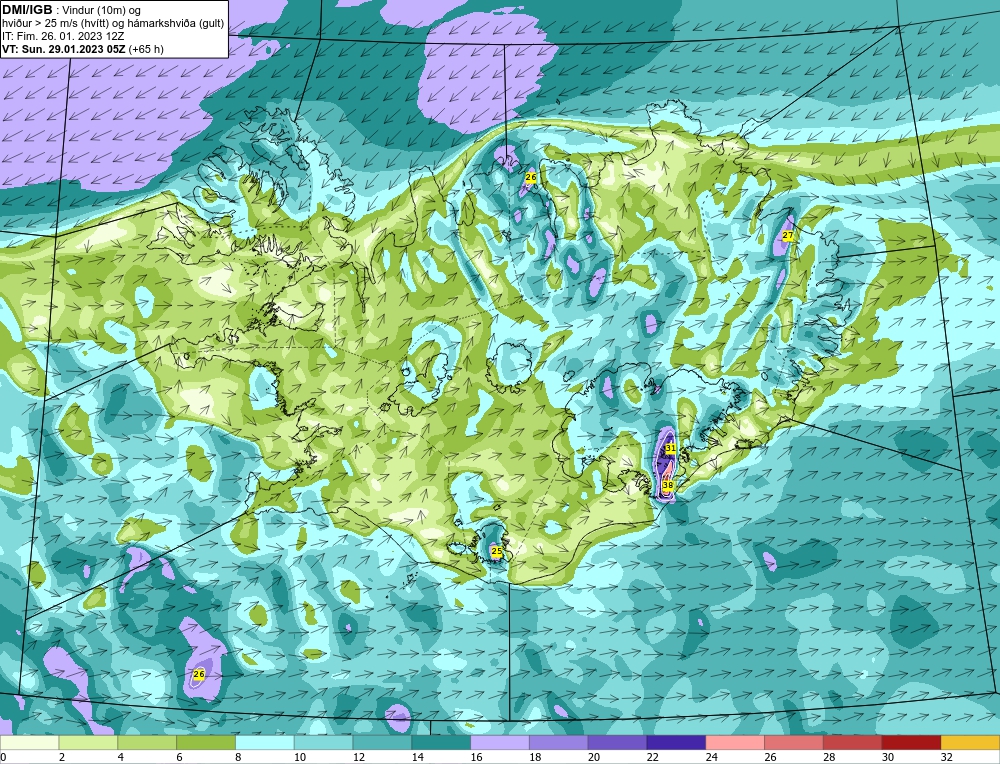Click the '16' tick label on the legend
Image resolution: width=1000 pixels, height=764 pixels.
tap(476, 757)
